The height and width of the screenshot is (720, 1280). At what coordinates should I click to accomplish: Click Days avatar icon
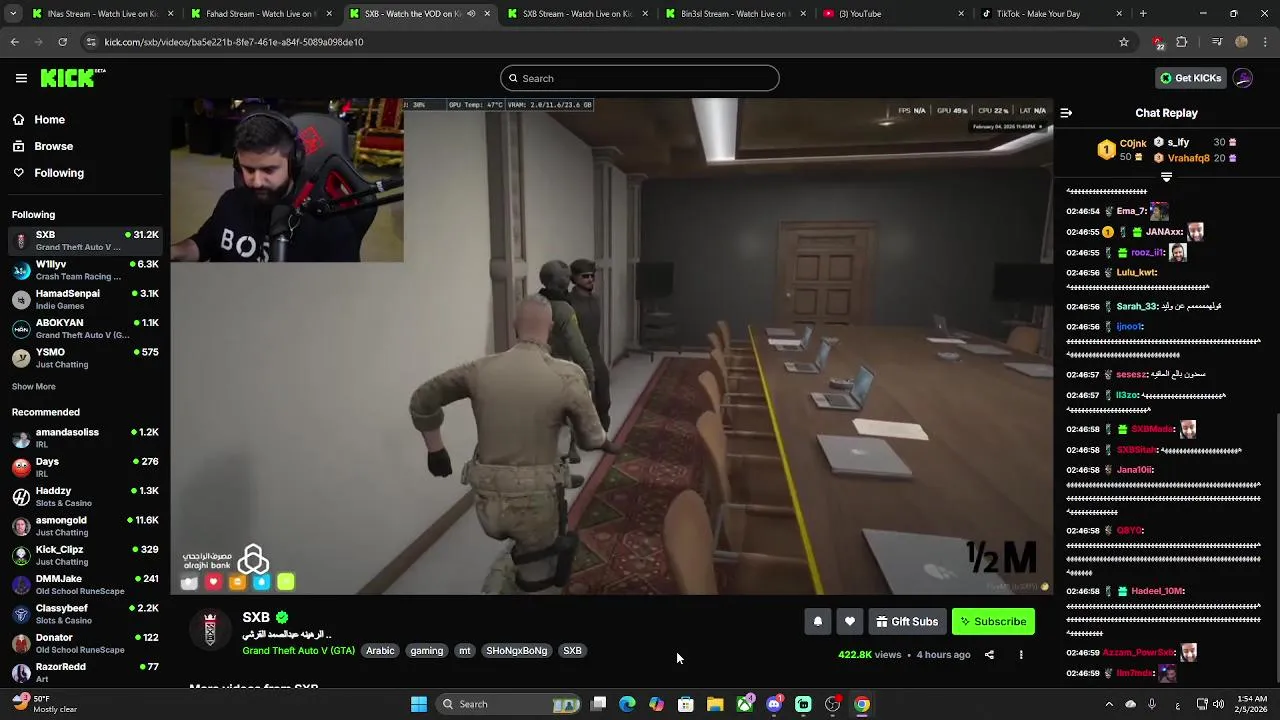pyautogui.click(x=21, y=467)
